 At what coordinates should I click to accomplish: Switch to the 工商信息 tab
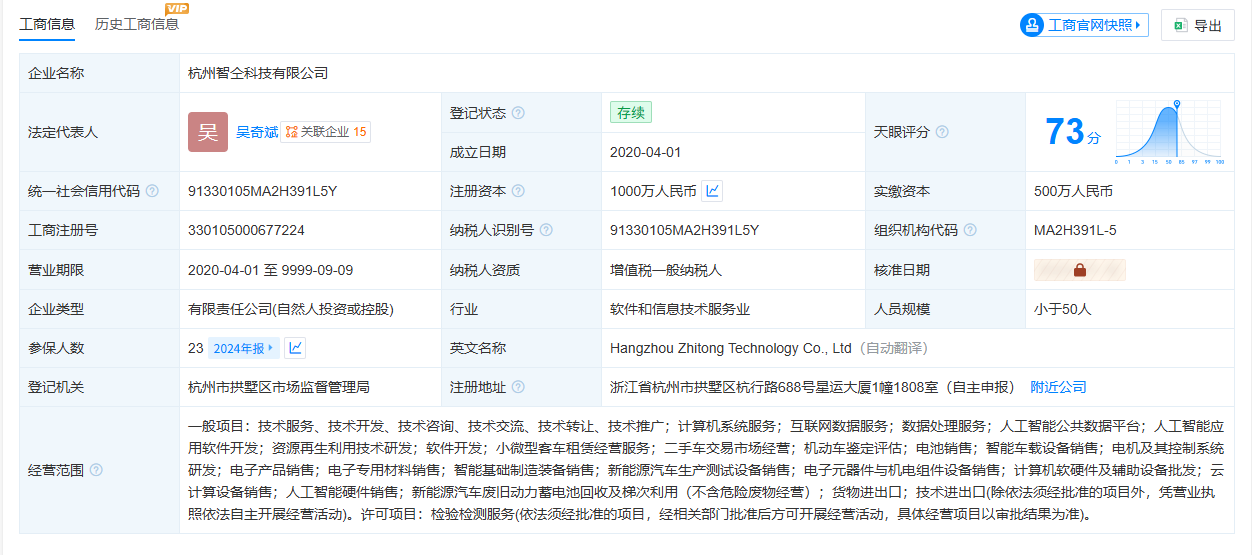pos(47,24)
